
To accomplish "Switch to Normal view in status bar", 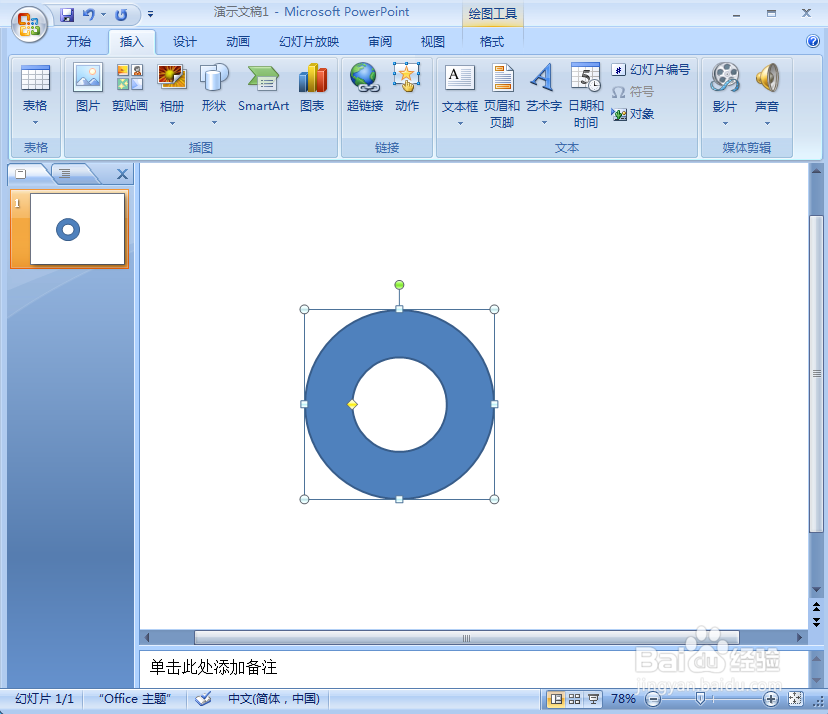I will [x=556, y=699].
